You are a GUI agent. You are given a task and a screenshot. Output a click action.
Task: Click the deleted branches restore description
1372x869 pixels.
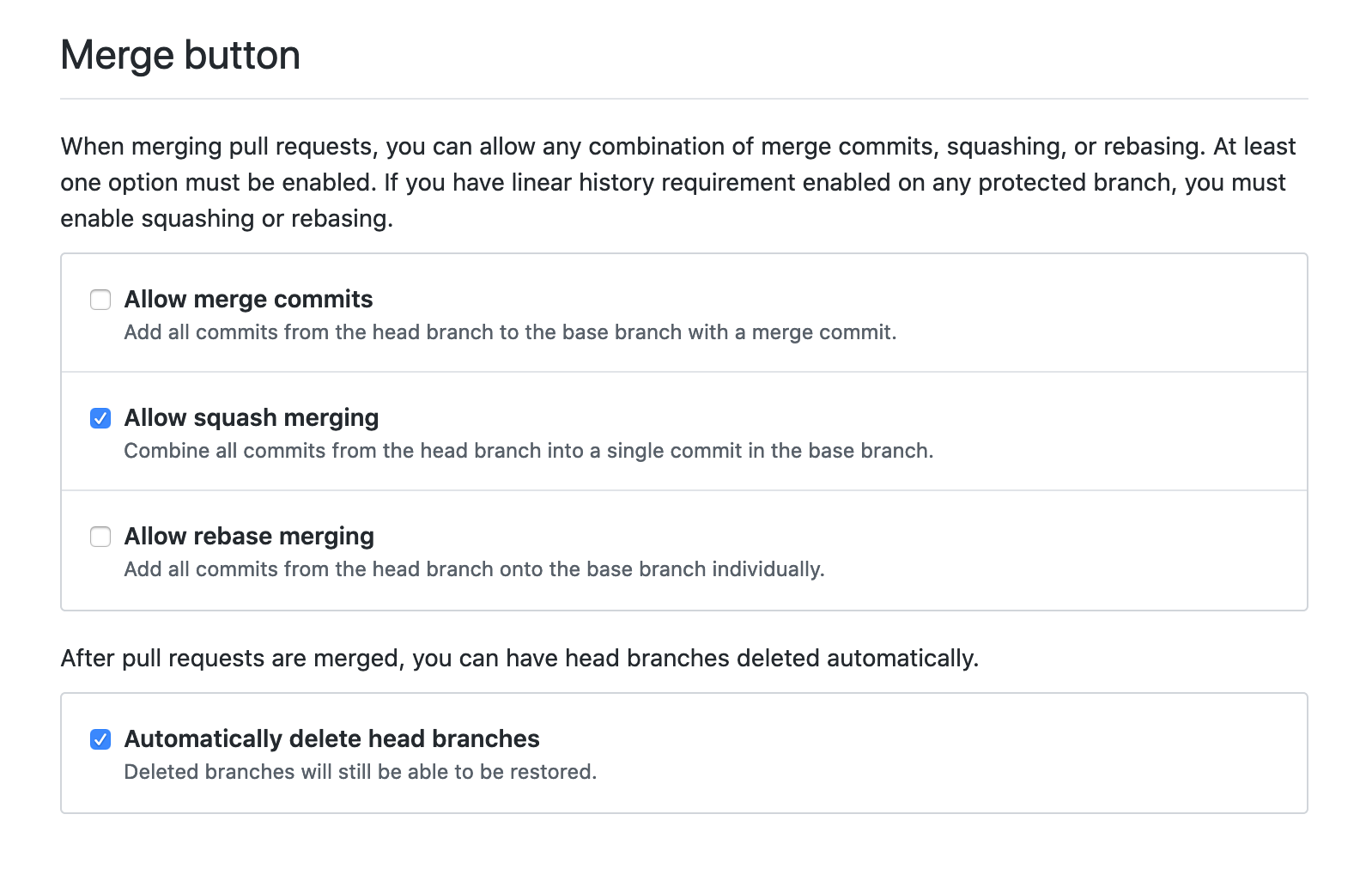point(360,772)
